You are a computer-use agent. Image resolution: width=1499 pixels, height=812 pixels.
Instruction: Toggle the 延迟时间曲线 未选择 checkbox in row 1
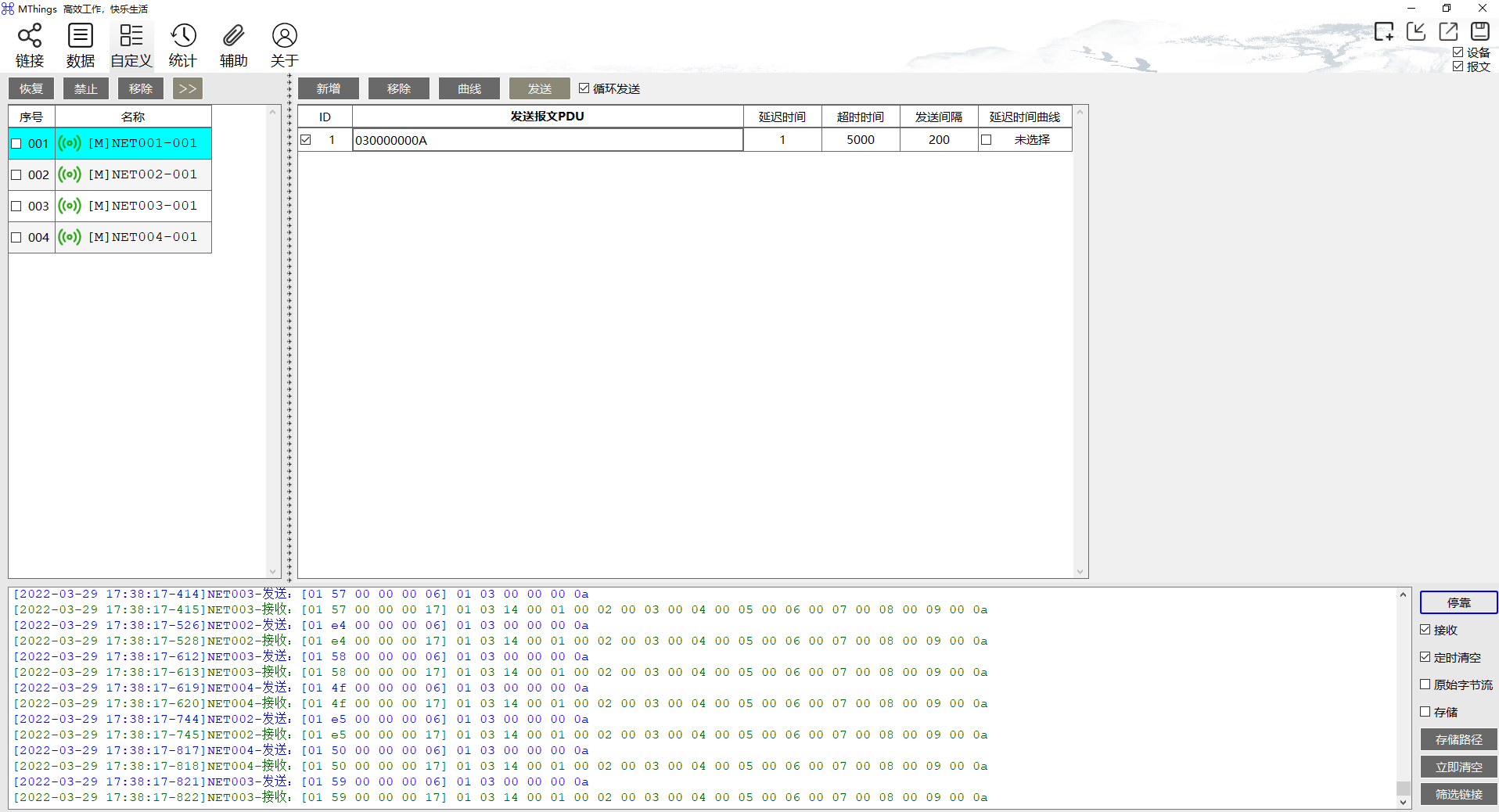coord(987,140)
